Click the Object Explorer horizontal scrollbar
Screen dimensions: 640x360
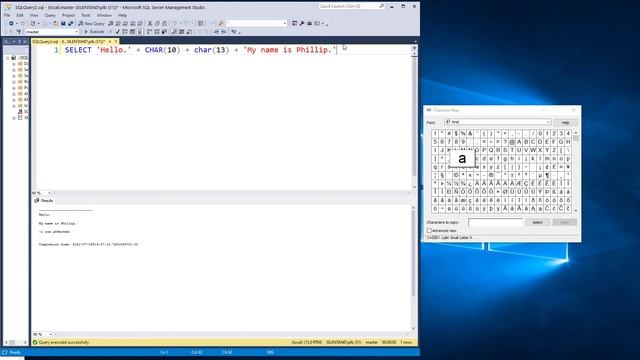click(x=16, y=342)
